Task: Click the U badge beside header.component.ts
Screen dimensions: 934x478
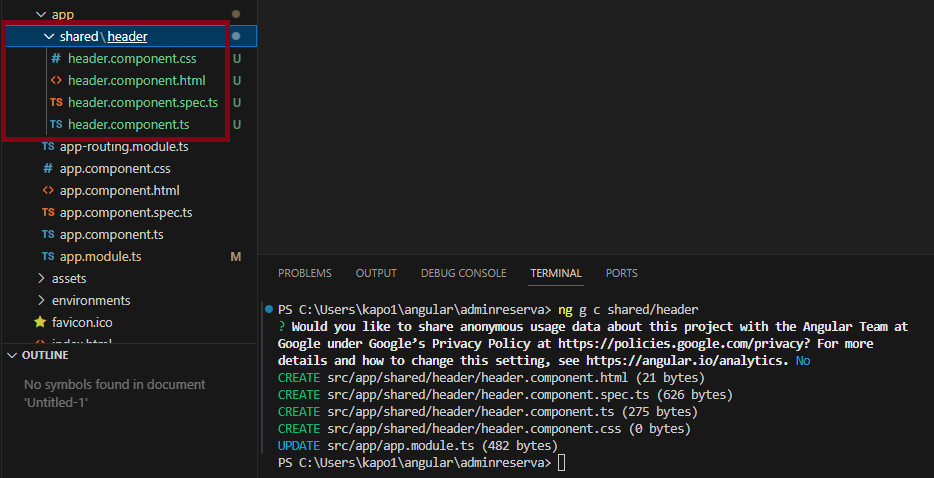Action: tap(236, 125)
